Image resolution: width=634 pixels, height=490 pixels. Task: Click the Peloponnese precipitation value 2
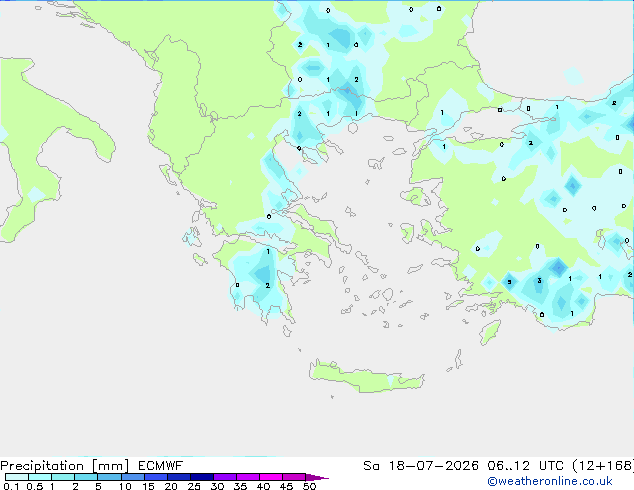(268, 285)
